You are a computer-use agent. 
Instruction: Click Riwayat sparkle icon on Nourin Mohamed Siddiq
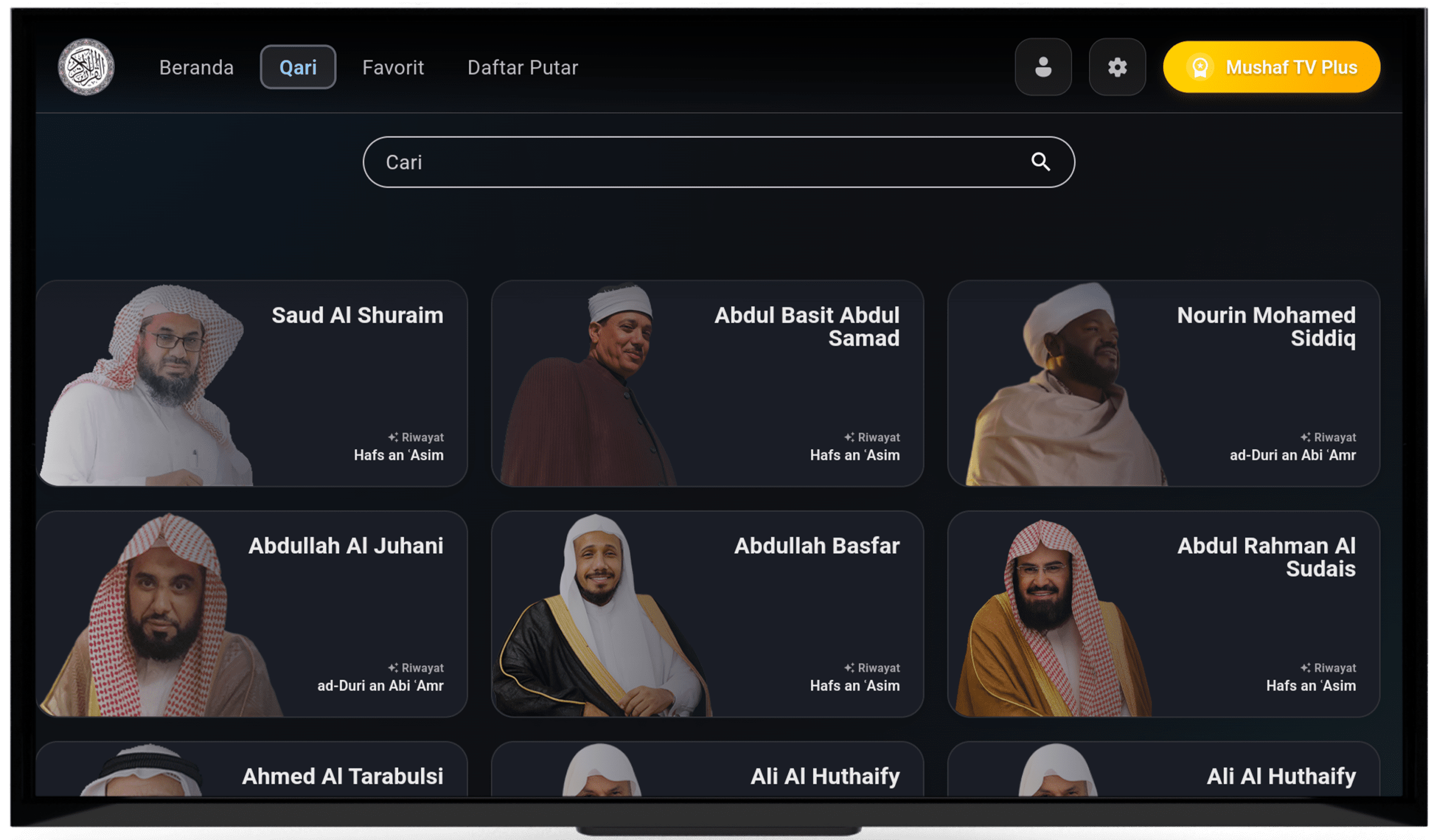(x=1305, y=437)
